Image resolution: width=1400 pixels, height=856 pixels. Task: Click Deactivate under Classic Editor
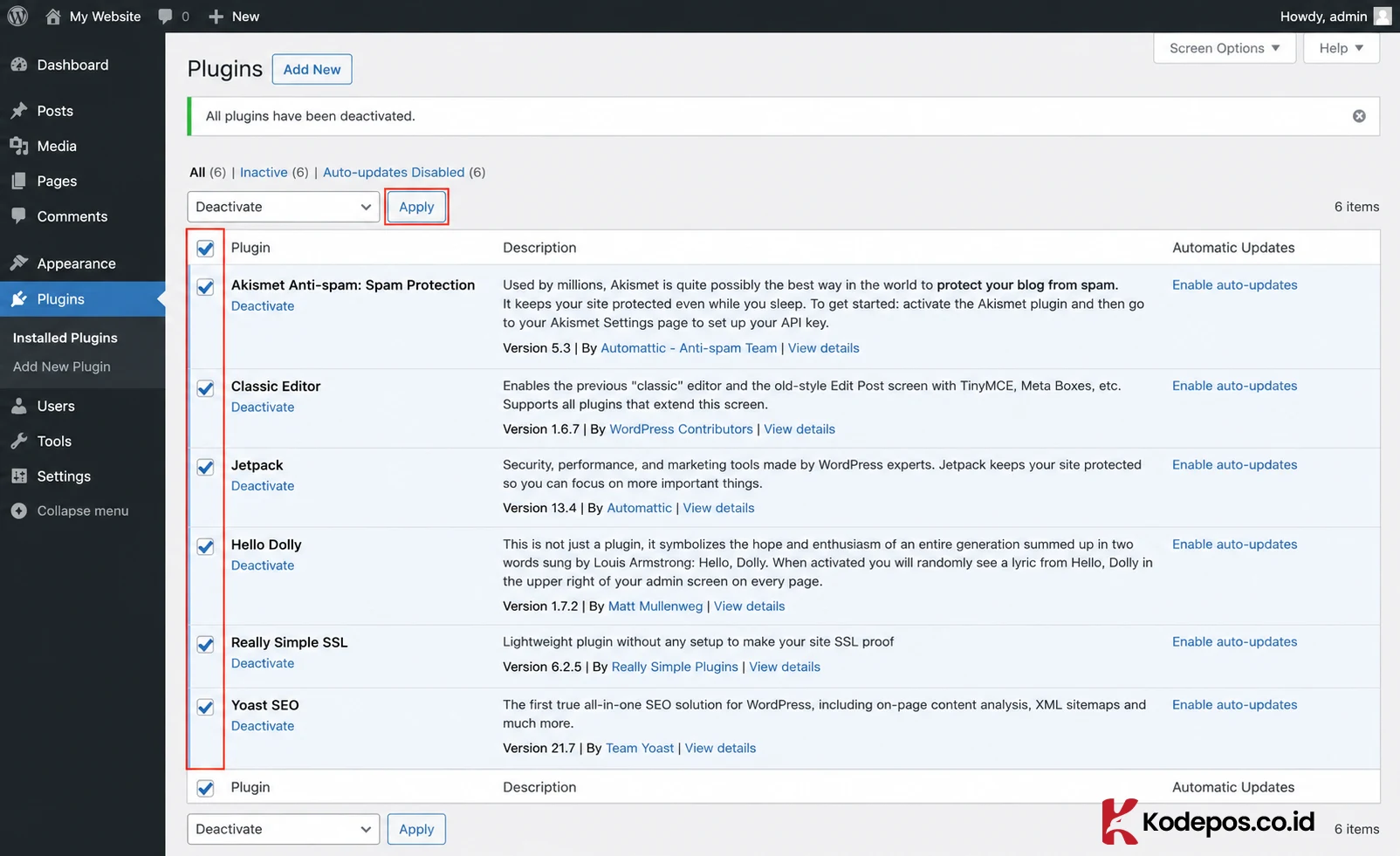tap(263, 407)
